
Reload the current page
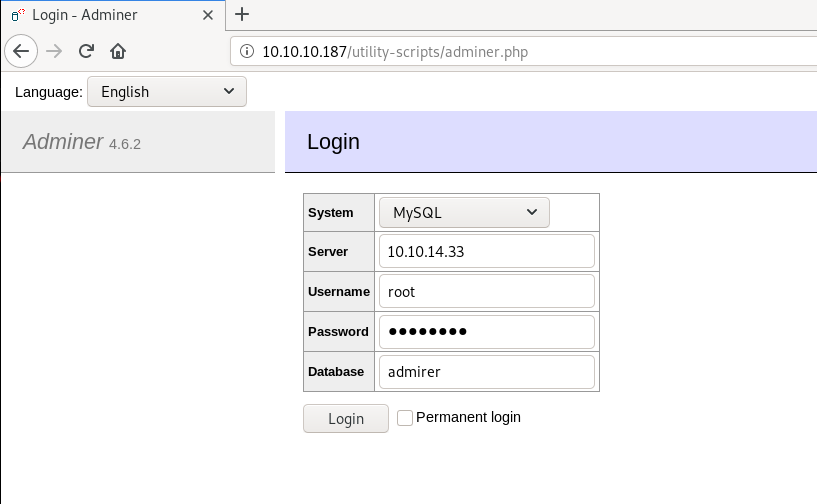pos(87,51)
